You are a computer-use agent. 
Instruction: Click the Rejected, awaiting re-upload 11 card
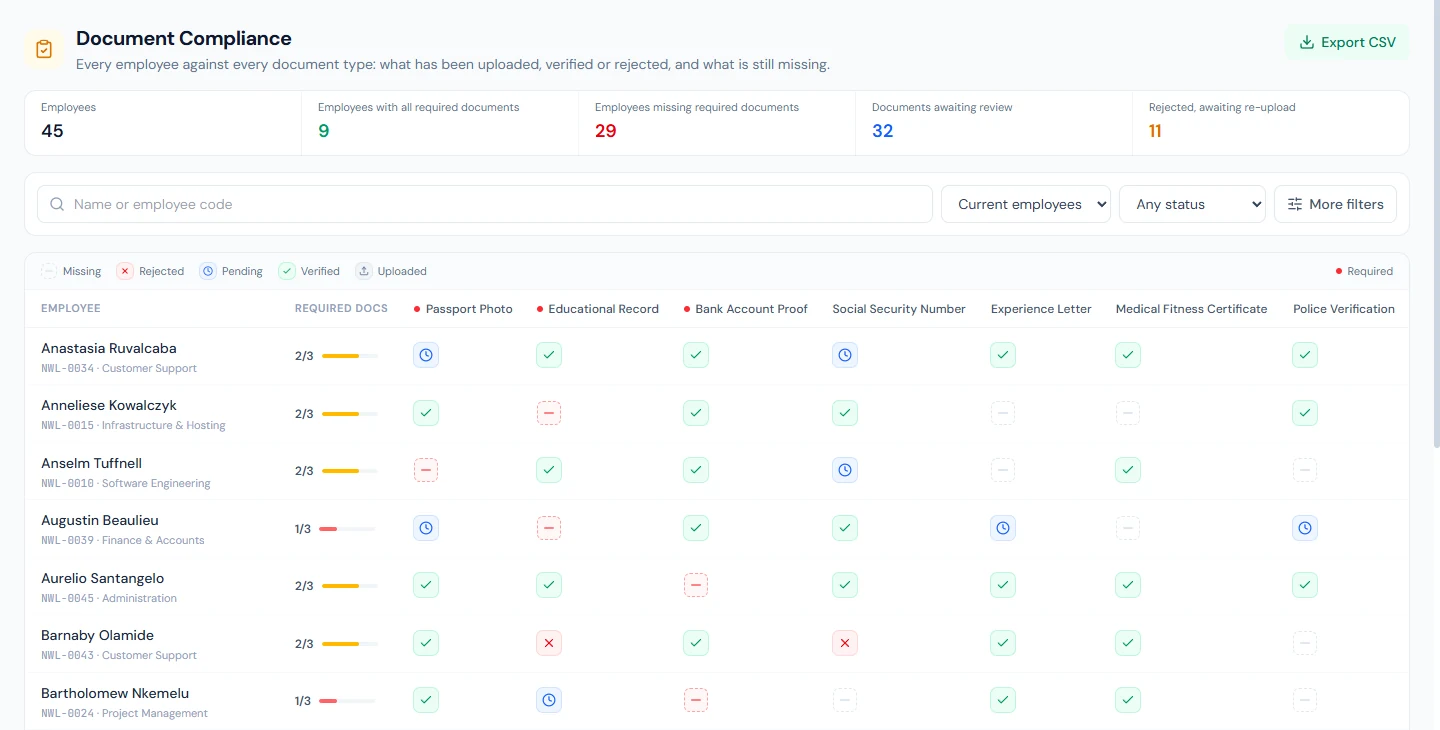(1270, 123)
